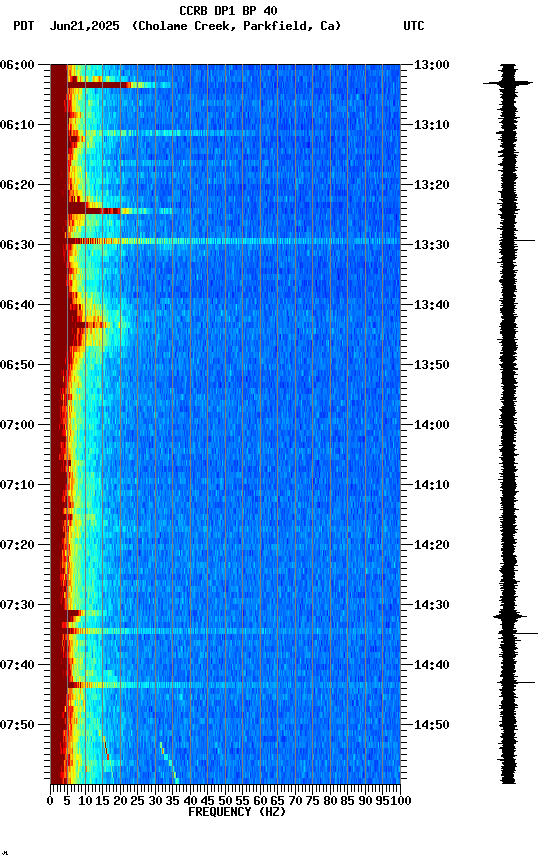Click the '06:30' PDT time label
Screen dimensions: 552x864
(x=17, y=245)
